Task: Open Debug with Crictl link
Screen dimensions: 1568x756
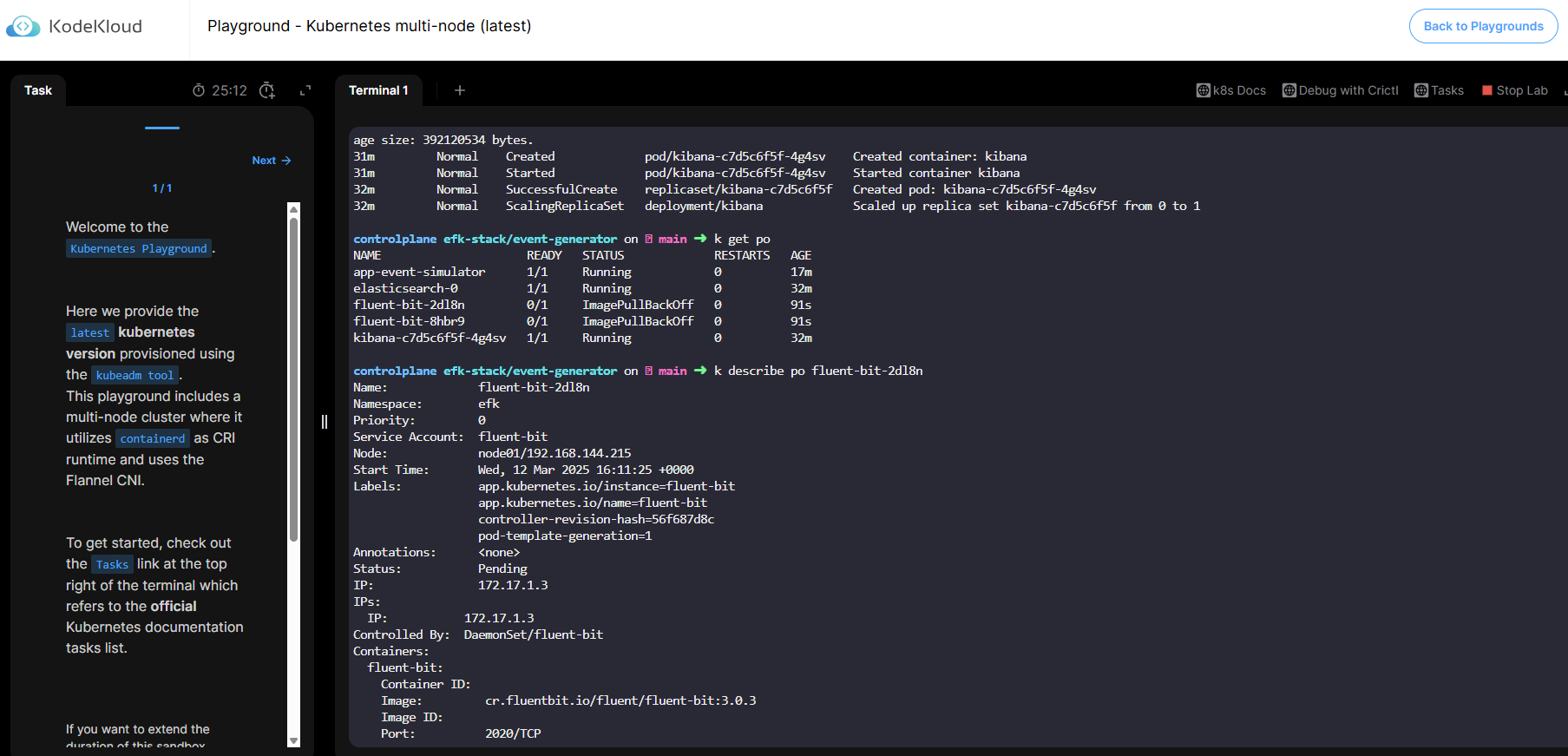Action: click(1341, 90)
